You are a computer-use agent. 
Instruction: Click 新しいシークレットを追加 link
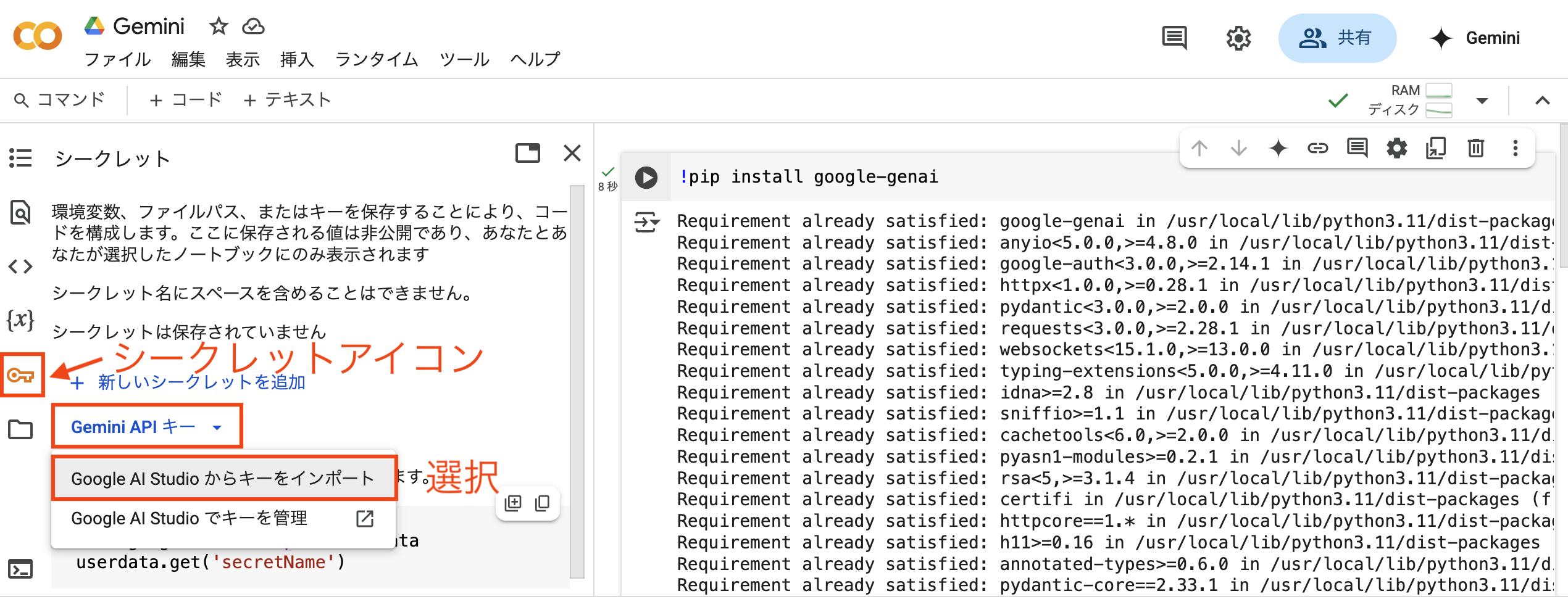(188, 382)
